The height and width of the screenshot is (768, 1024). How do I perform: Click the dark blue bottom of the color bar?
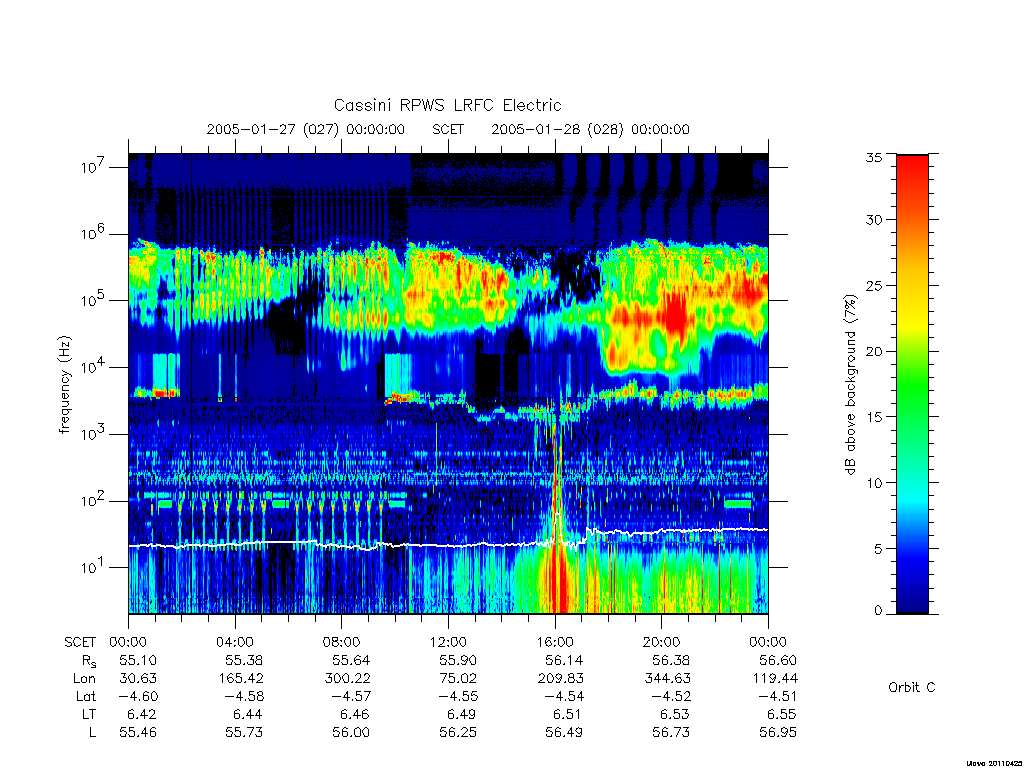pyautogui.click(x=912, y=598)
